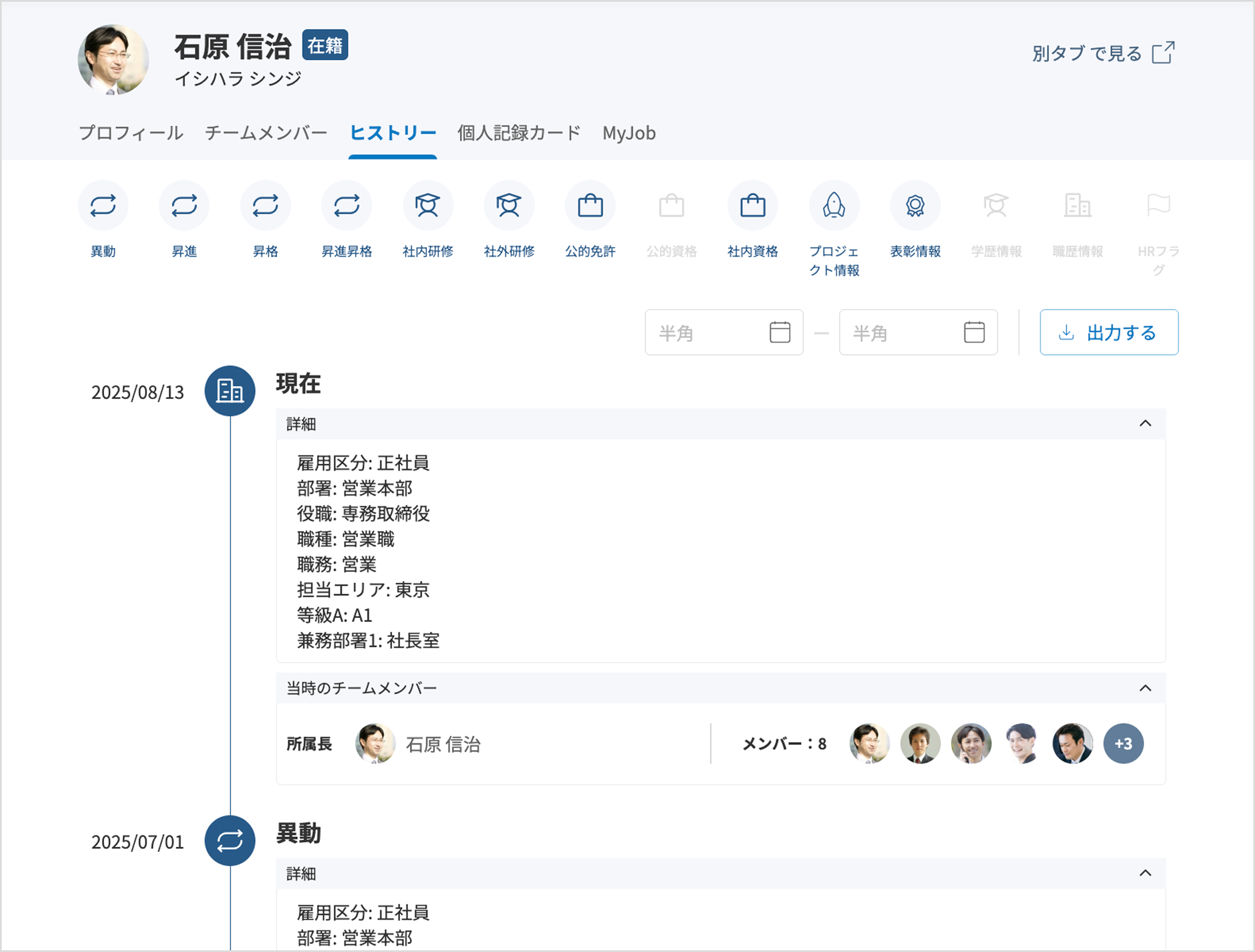This screenshot has width=1255, height=952.
Task: Collapse the 異動 詳細 section
Action: [1145, 873]
